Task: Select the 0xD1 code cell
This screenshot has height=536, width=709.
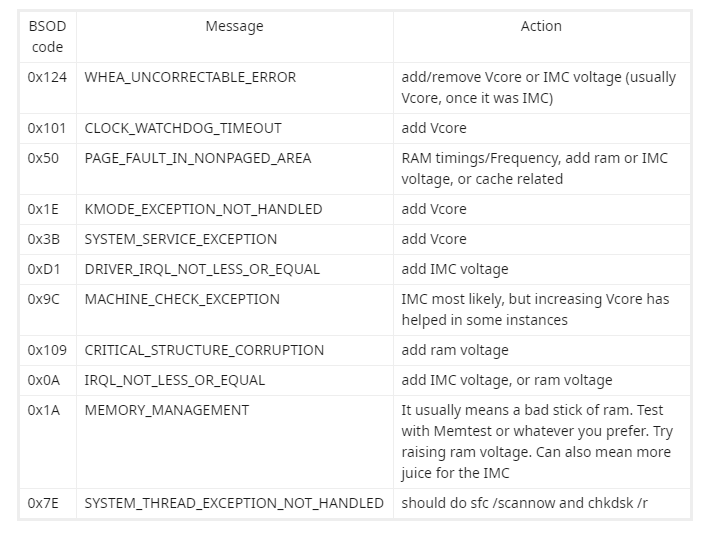Action: coord(47,270)
